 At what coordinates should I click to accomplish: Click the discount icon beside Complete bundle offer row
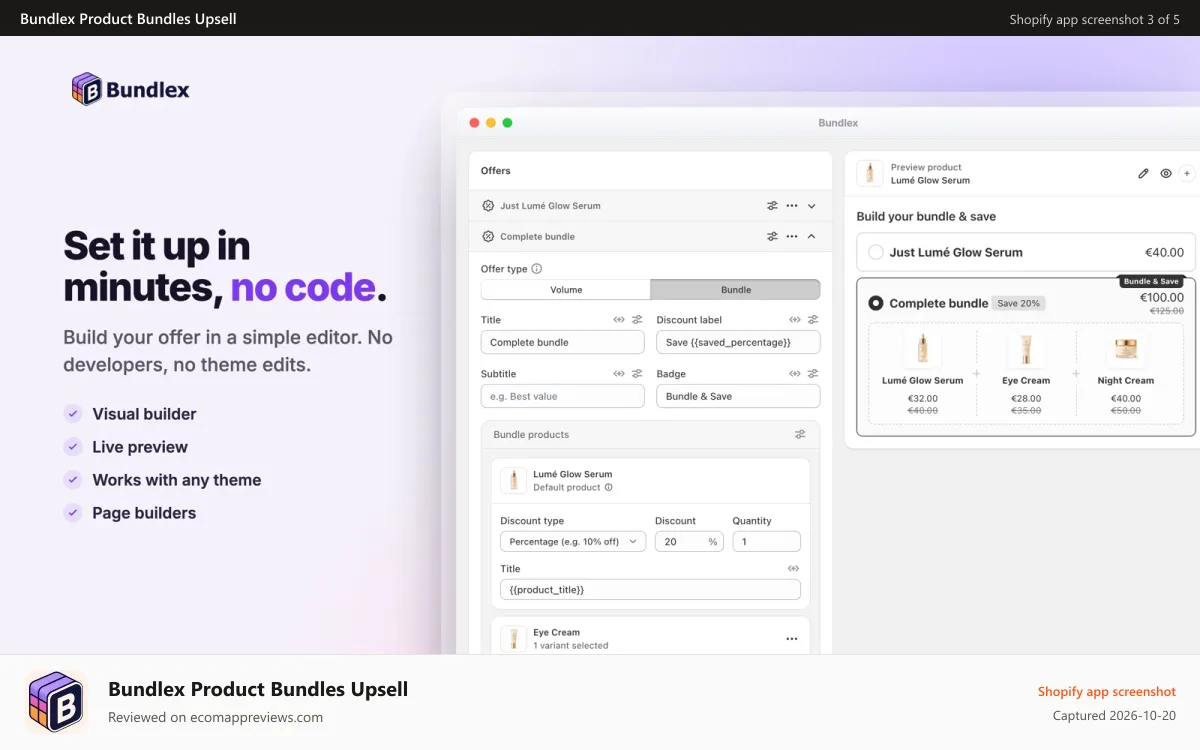click(488, 237)
